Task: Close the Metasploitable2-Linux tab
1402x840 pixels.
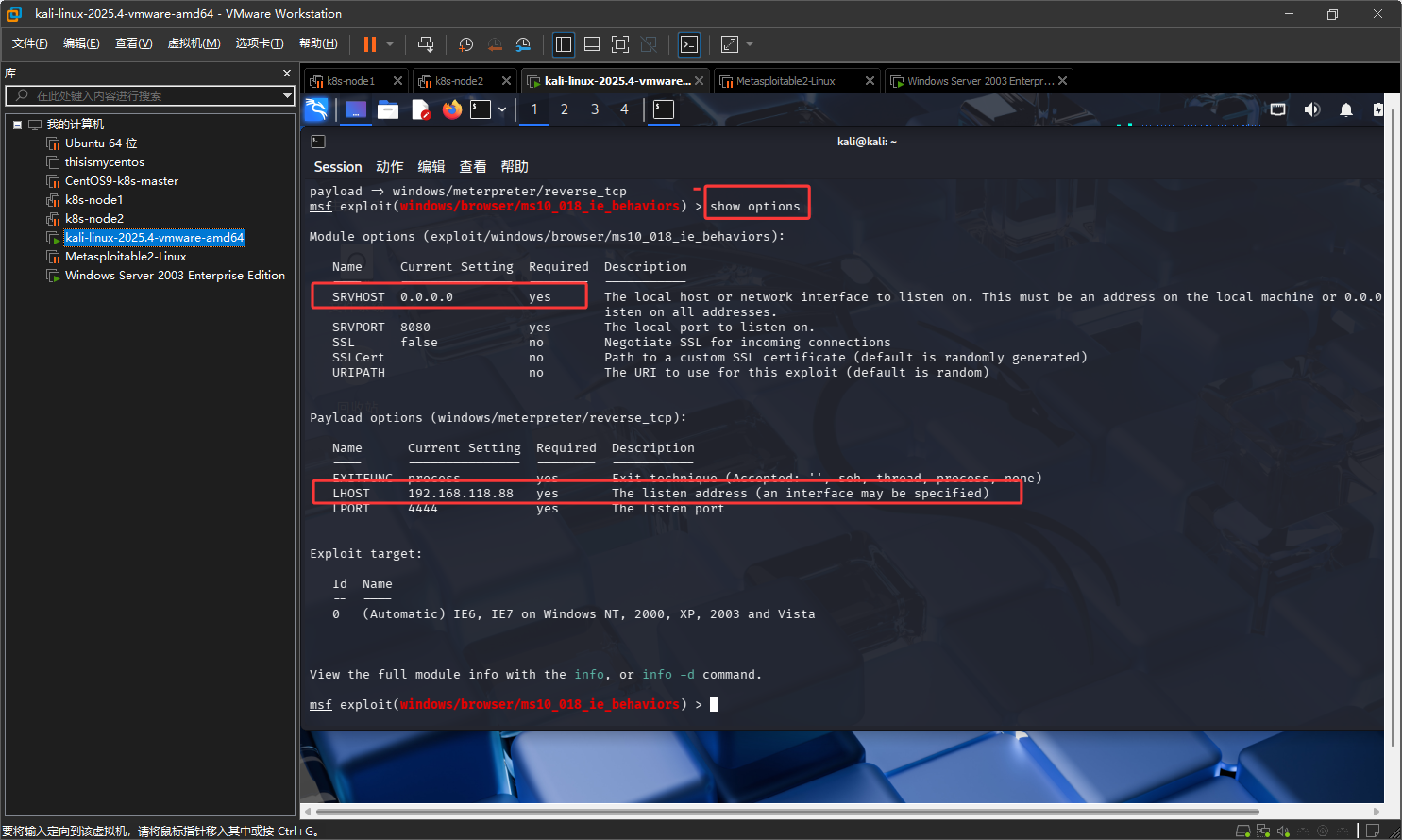Action: (870, 81)
